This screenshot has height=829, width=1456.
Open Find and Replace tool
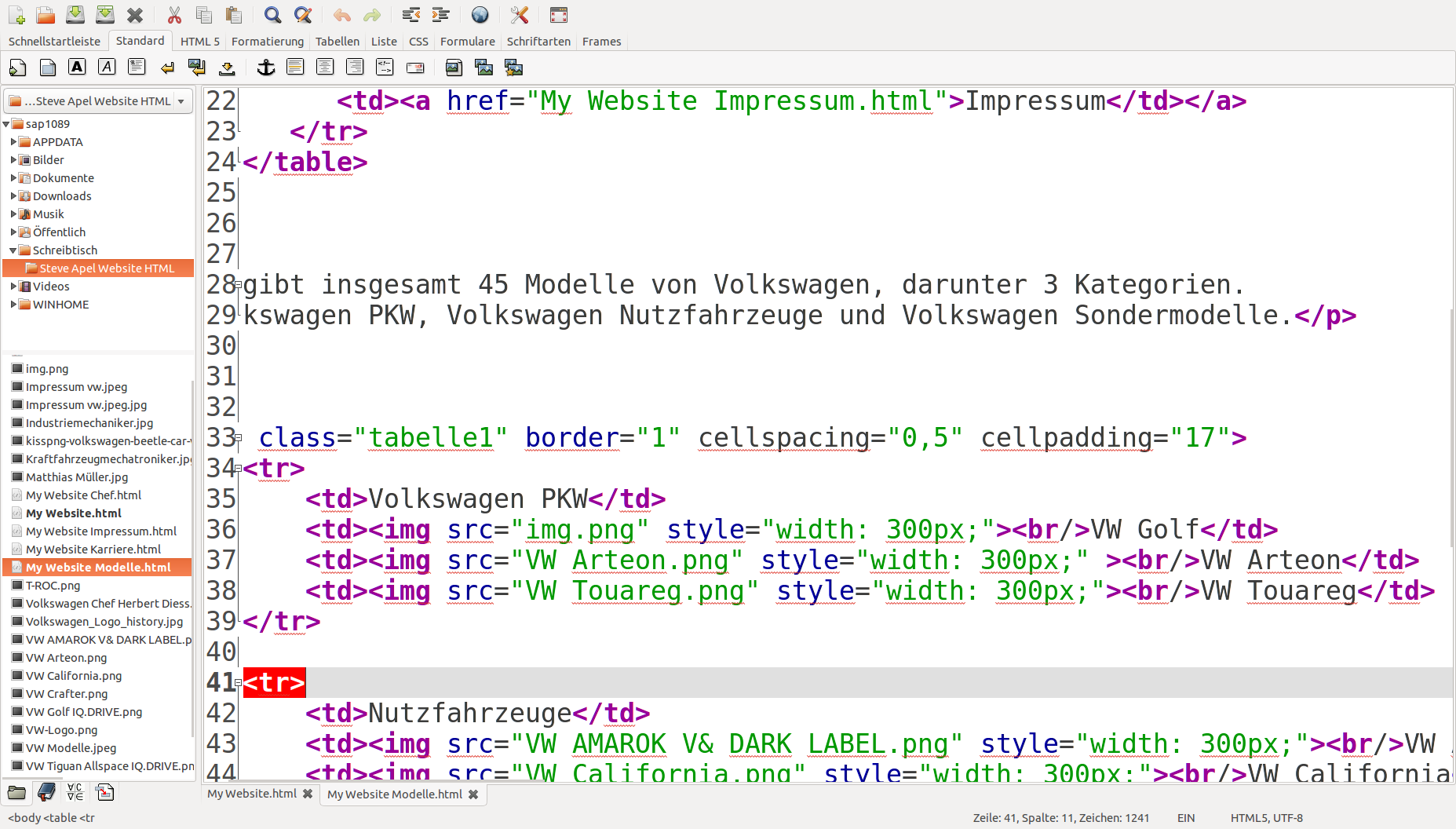(302, 15)
